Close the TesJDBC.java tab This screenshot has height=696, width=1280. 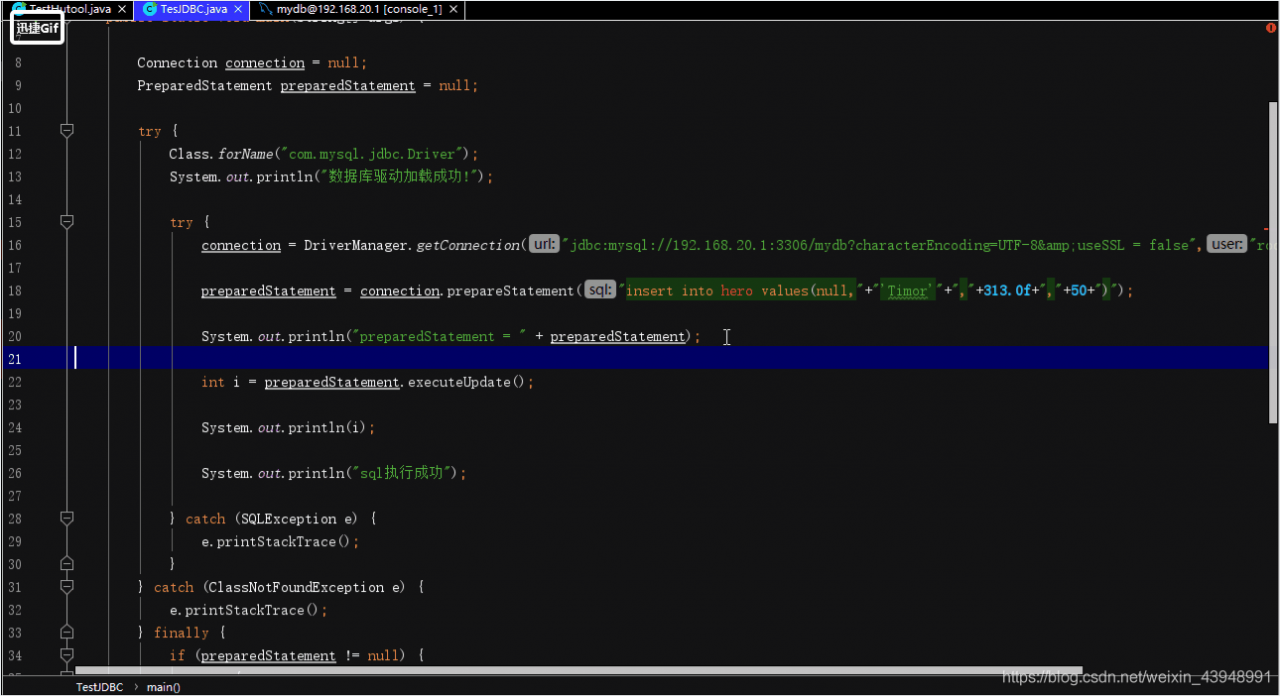point(238,9)
